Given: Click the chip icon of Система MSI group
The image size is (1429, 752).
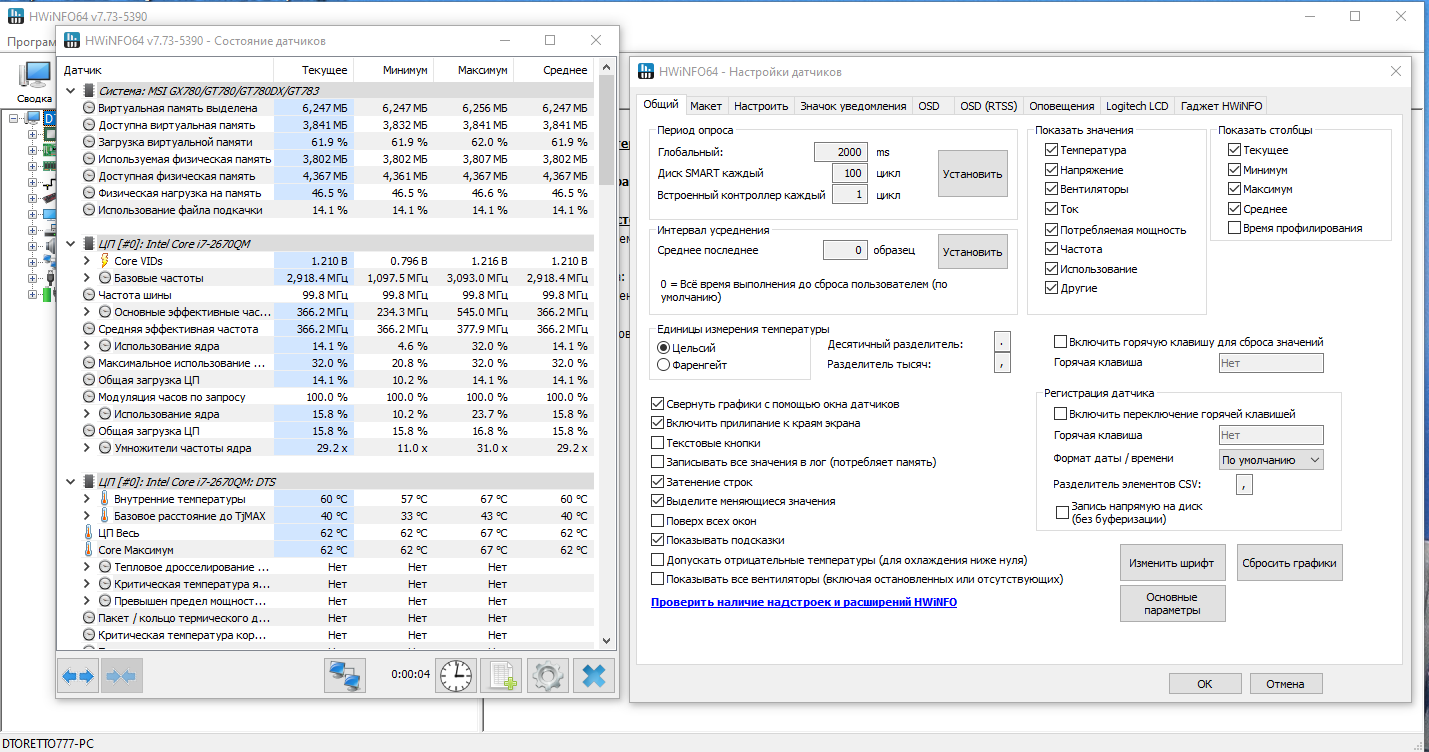Looking at the screenshot, I should pos(89,91).
